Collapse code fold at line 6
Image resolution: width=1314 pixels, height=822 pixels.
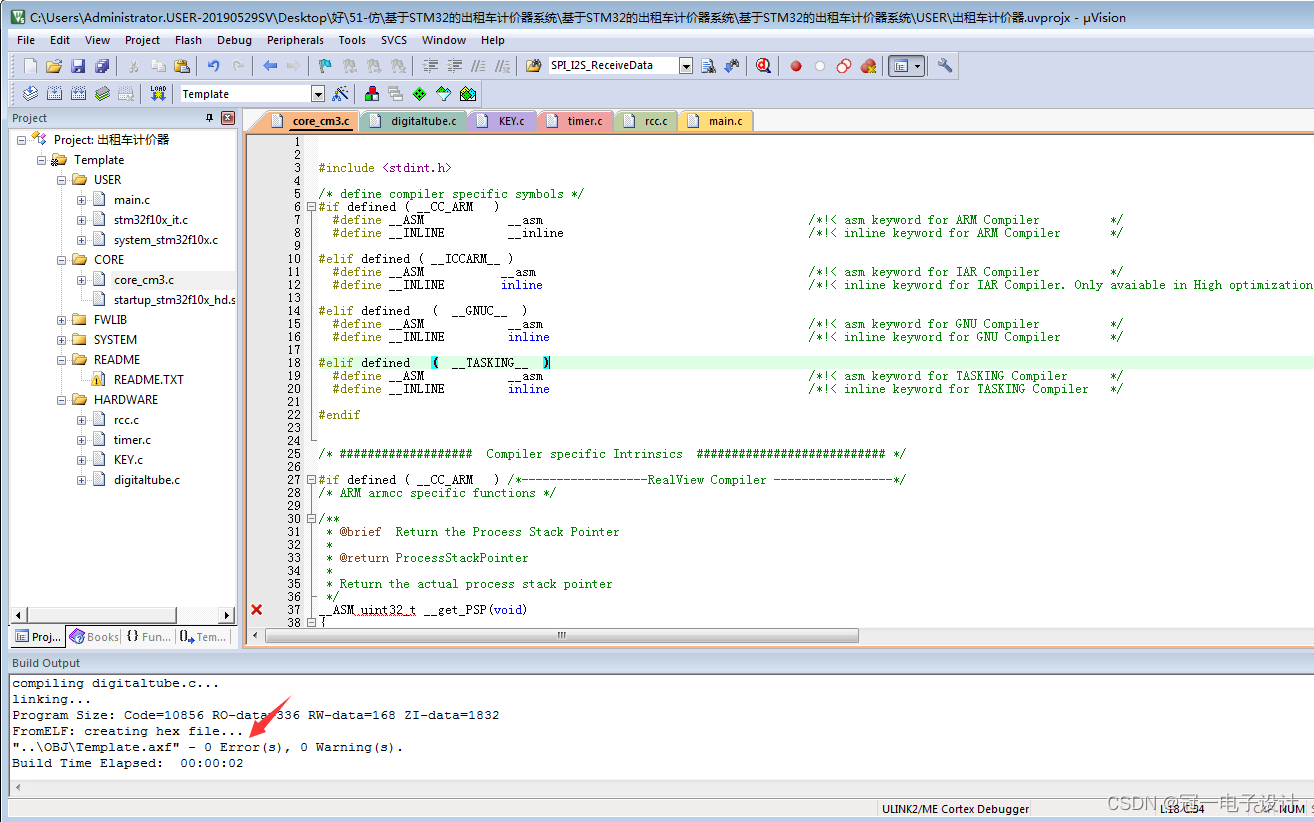(311, 207)
